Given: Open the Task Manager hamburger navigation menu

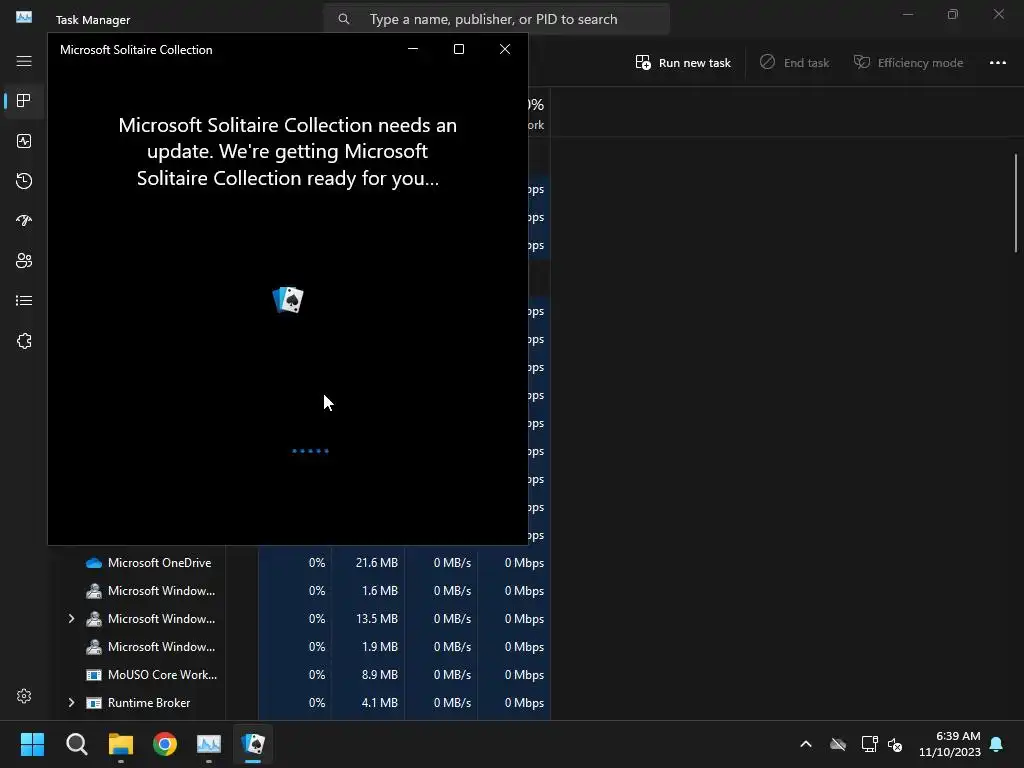Looking at the screenshot, I should click(x=24, y=61).
